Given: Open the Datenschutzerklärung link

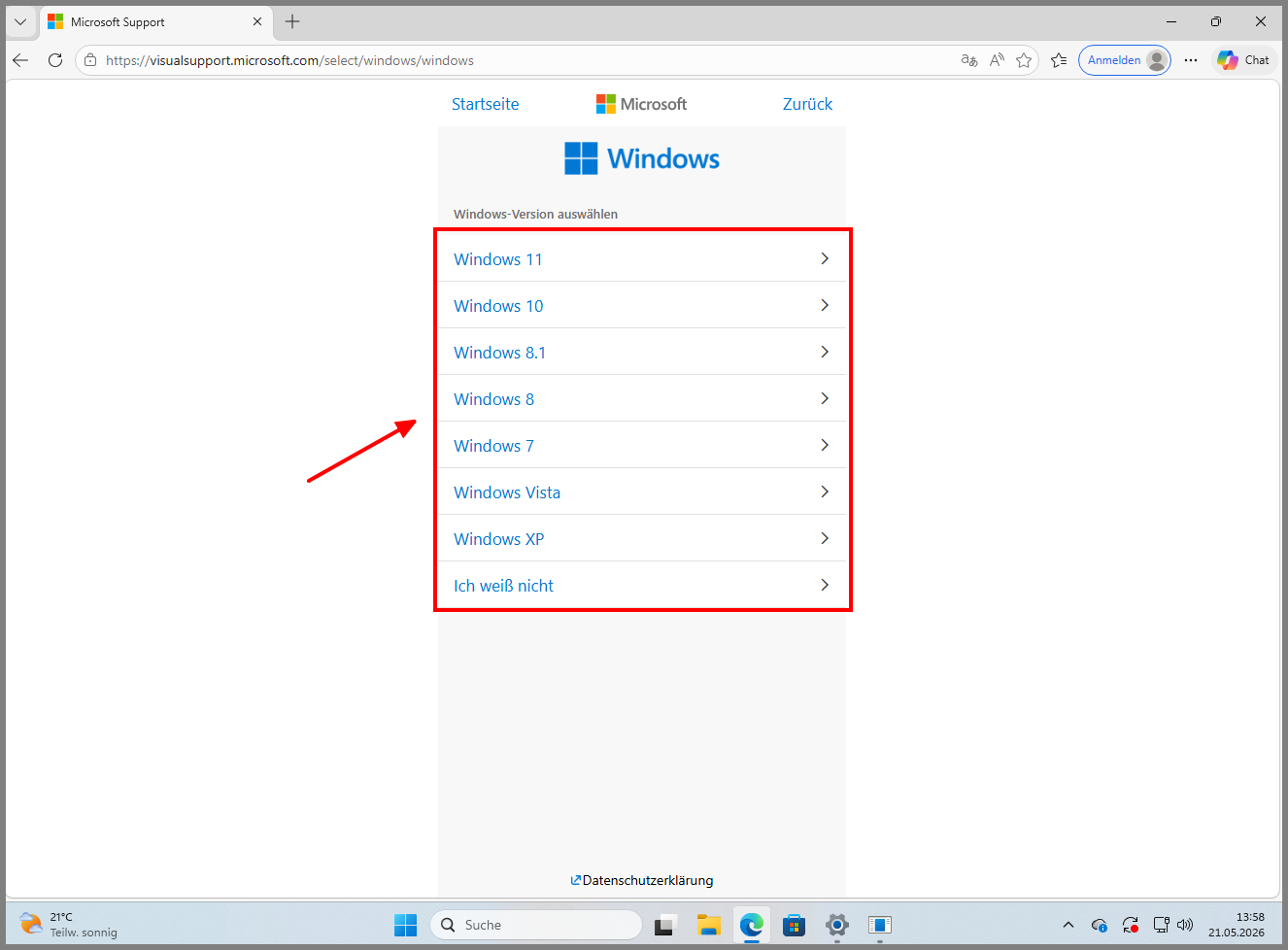Looking at the screenshot, I should 642,880.
